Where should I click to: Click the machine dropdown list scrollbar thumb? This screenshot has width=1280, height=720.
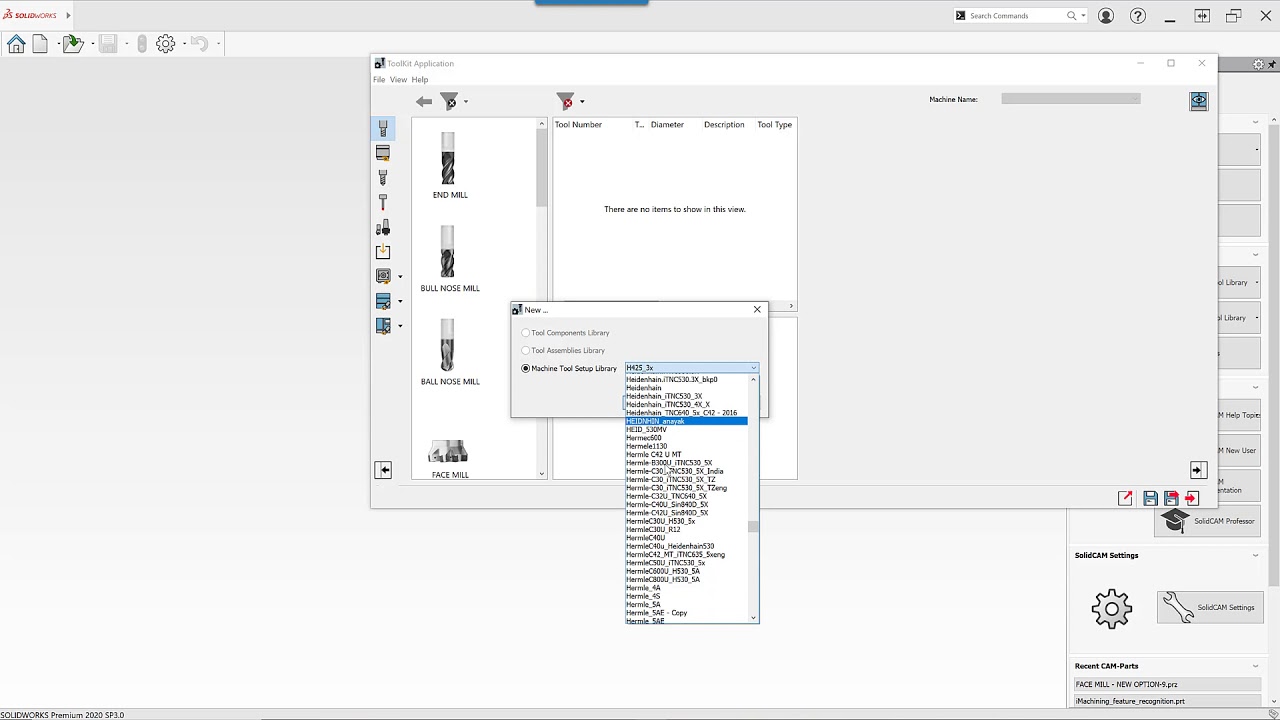point(754,526)
